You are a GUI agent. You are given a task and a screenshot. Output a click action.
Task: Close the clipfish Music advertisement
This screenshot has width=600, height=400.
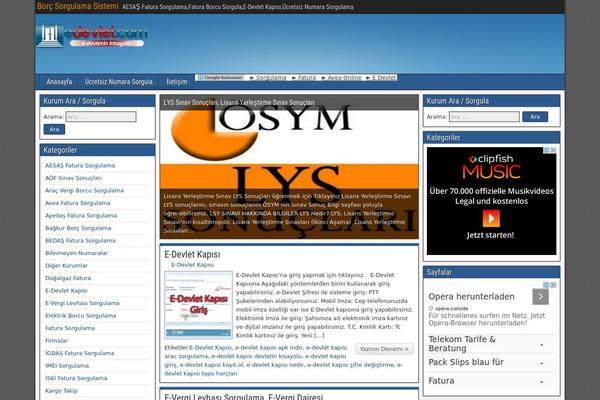pos(553,150)
